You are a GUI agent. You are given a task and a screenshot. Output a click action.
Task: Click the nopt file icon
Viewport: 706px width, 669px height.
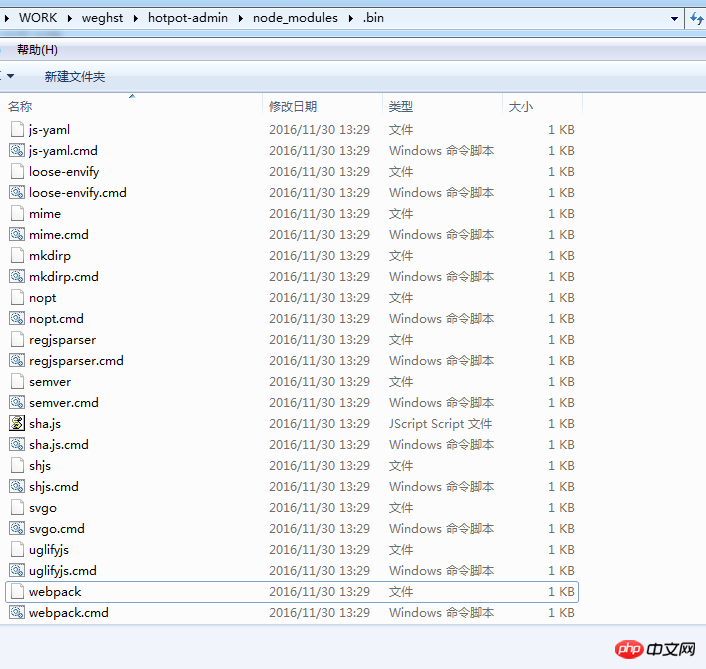point(17,297)
